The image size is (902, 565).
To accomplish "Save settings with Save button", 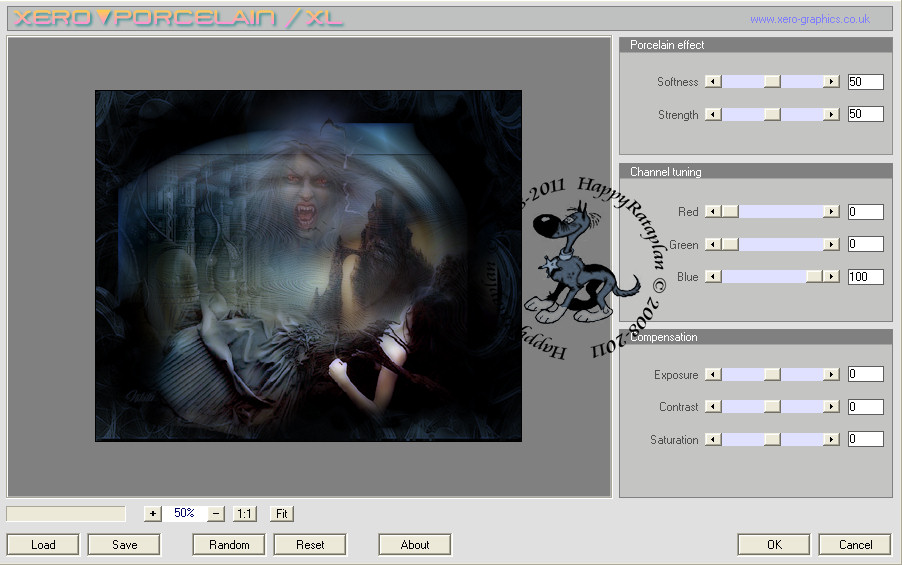I will coord(124,545).
